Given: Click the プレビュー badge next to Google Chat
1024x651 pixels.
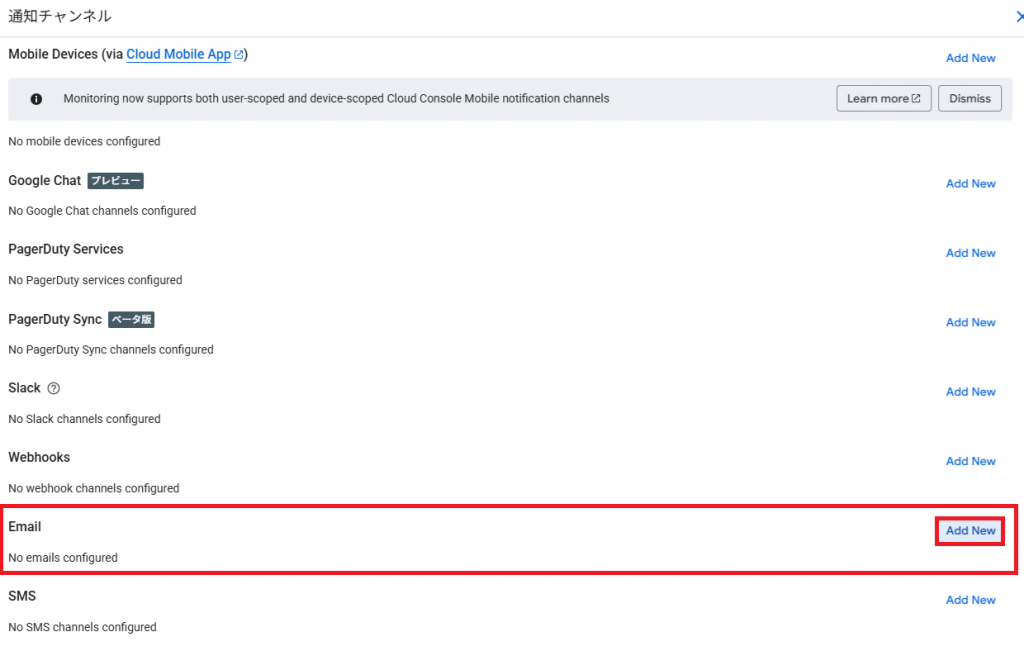Looking at the screenshot, I should click(x=115, y=181).
